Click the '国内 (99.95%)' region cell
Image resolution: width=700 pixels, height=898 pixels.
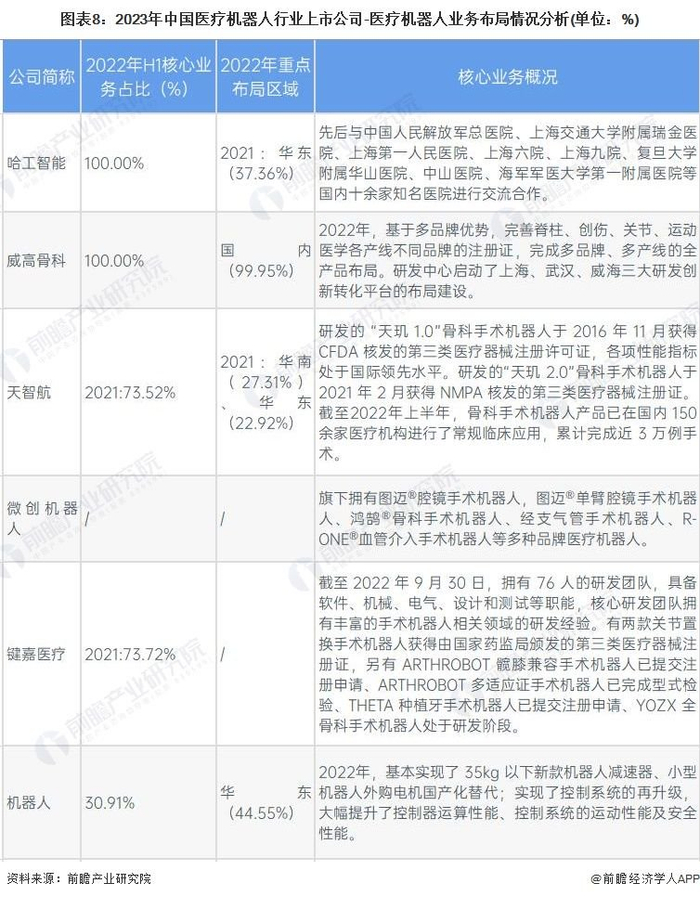pyautogui.click(x=266, y=261)
